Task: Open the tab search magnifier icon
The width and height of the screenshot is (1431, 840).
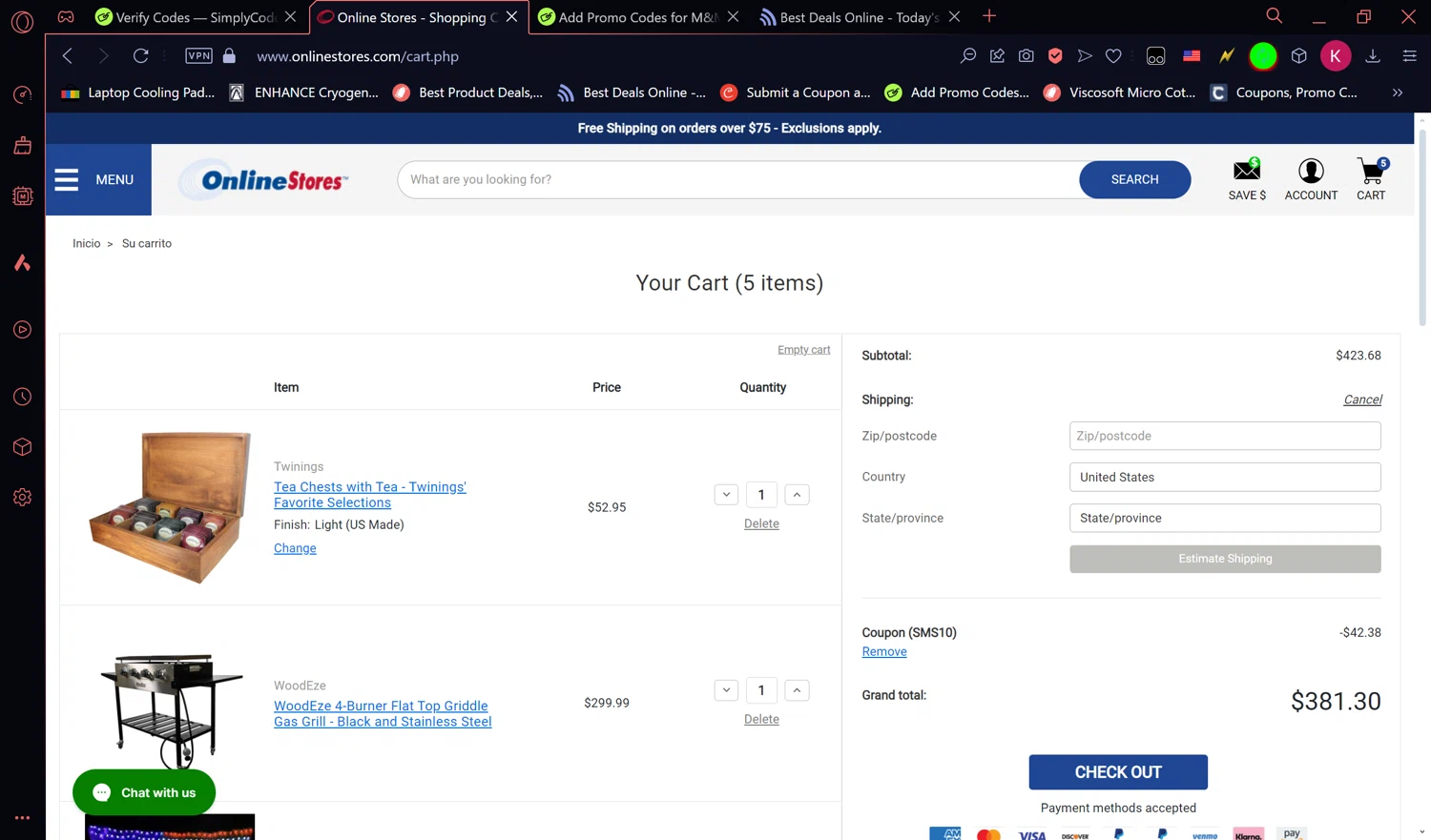Action: click(x=1274, y=15)
